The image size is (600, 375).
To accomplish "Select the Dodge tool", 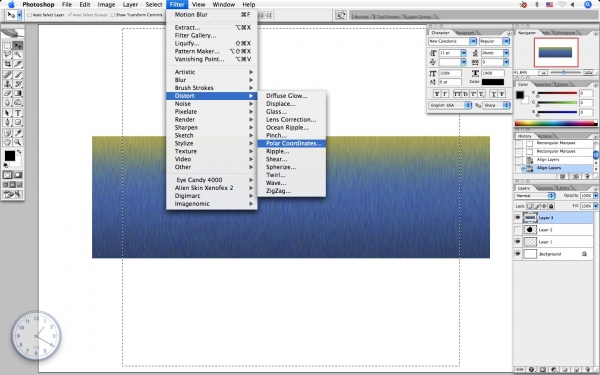I will point(18,102).
